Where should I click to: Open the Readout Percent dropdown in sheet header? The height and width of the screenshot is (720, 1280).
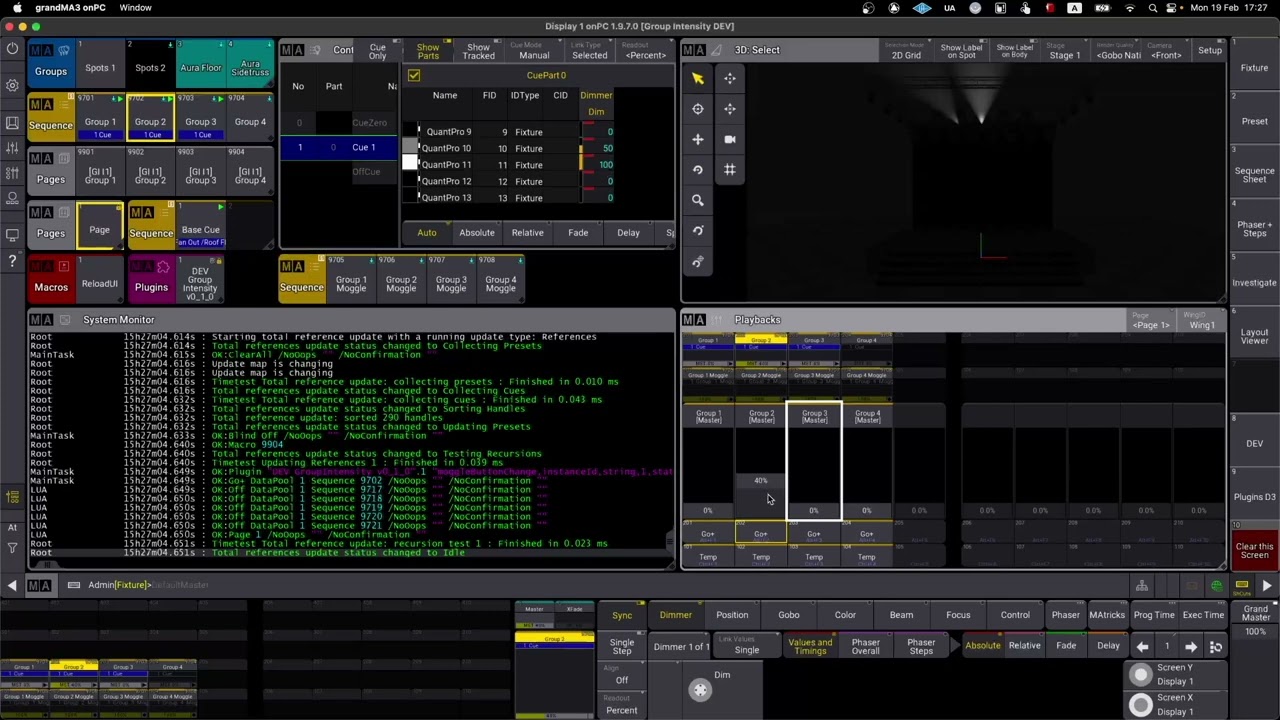[x=645, y=51]
